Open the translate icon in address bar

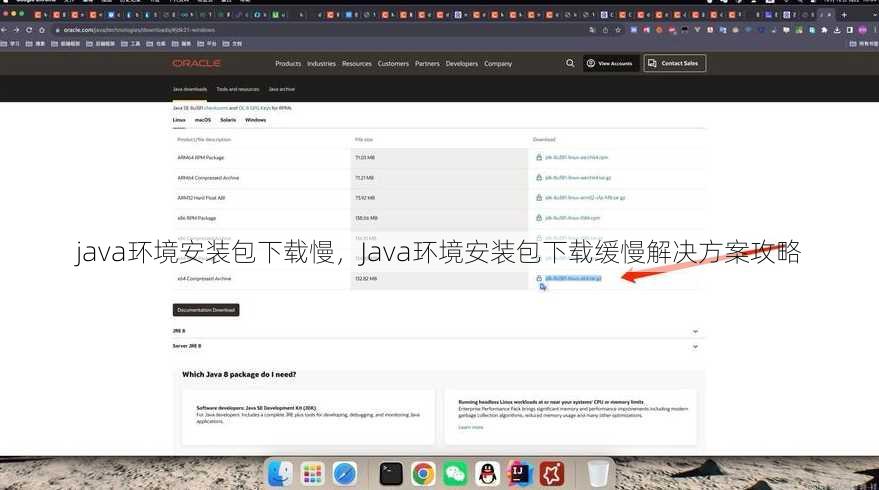click(x=592, y=30)
